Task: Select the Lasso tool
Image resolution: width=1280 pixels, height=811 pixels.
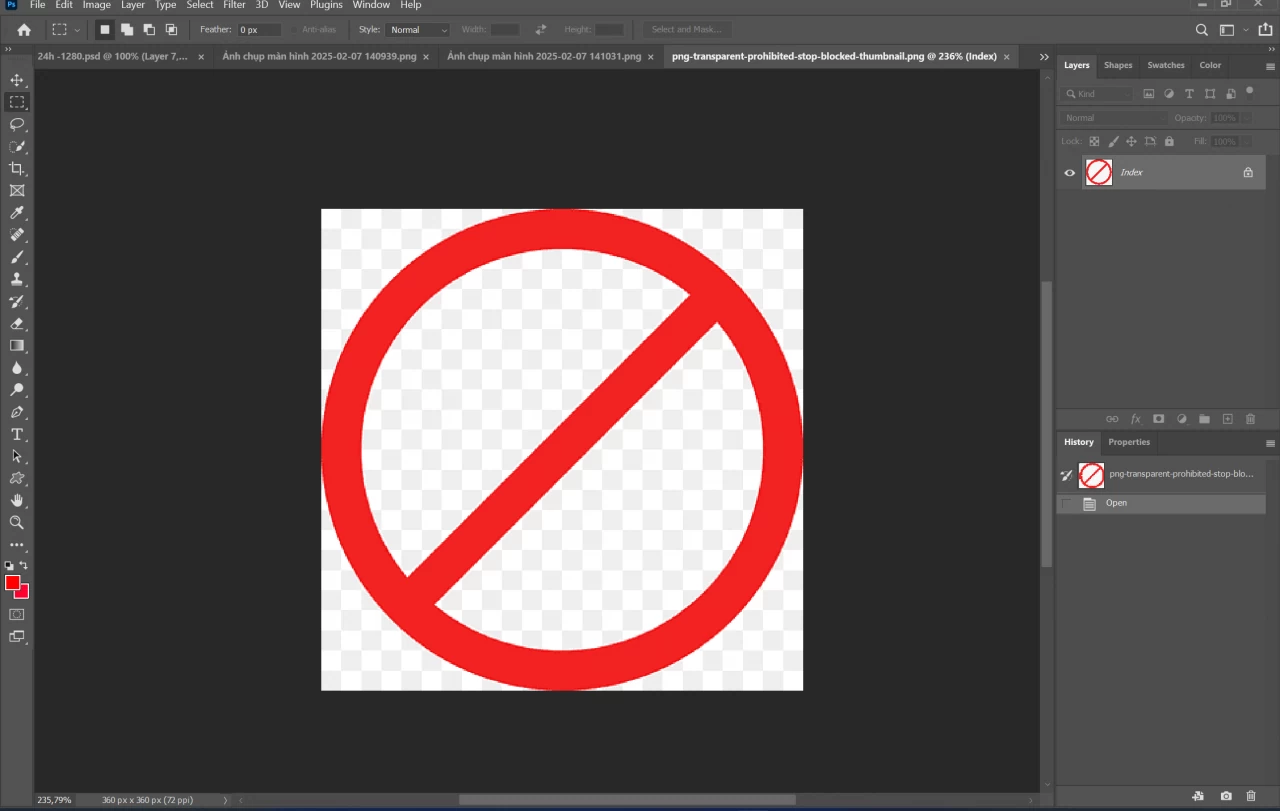Action: [x=17, y=124]
